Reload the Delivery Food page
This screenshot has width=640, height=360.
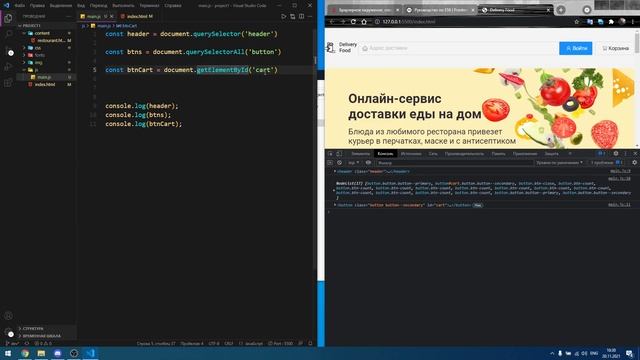tap(353, 22)
